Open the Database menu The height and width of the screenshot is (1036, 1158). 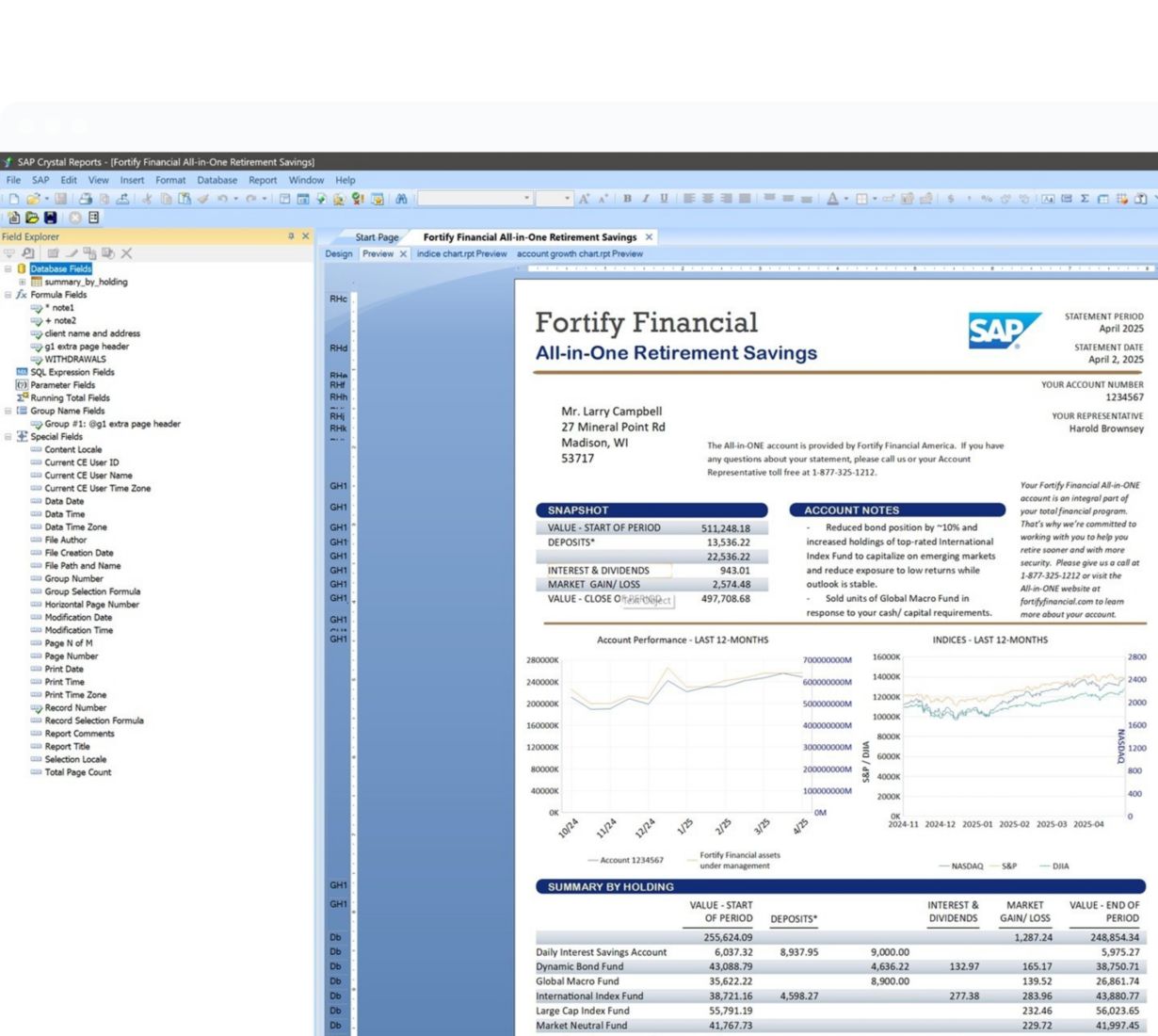217,180
